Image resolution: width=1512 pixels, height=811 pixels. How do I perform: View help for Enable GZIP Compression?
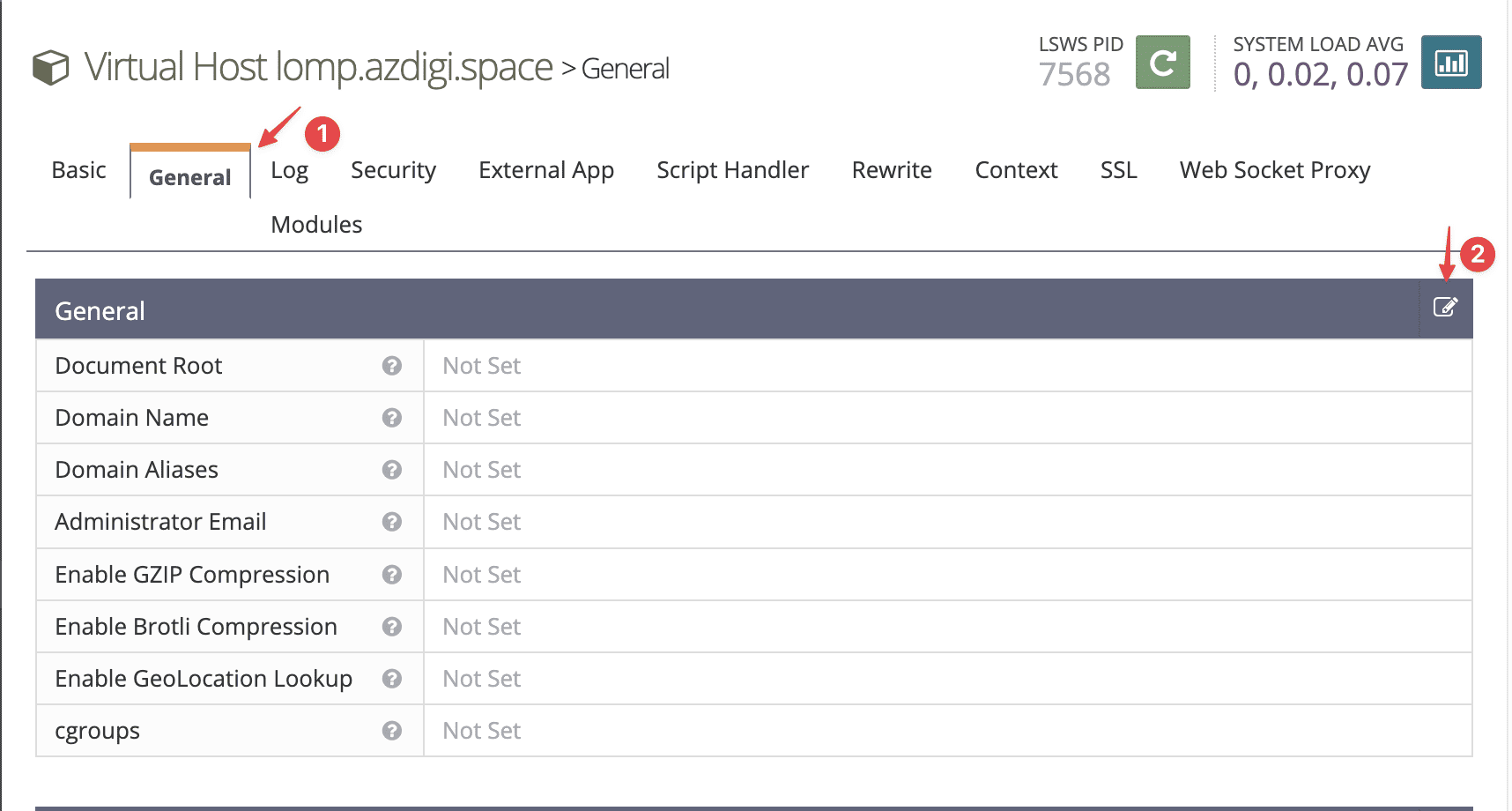(x=392, y=575)
